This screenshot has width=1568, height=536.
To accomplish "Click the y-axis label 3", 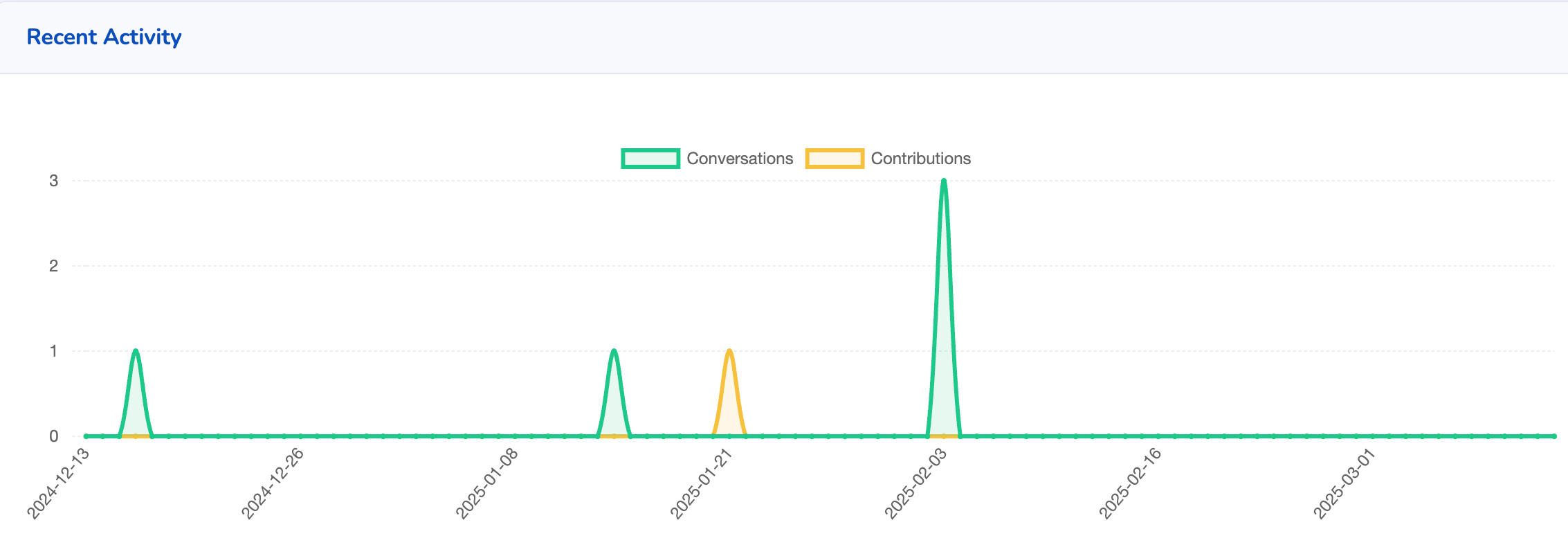I will 53,181.
